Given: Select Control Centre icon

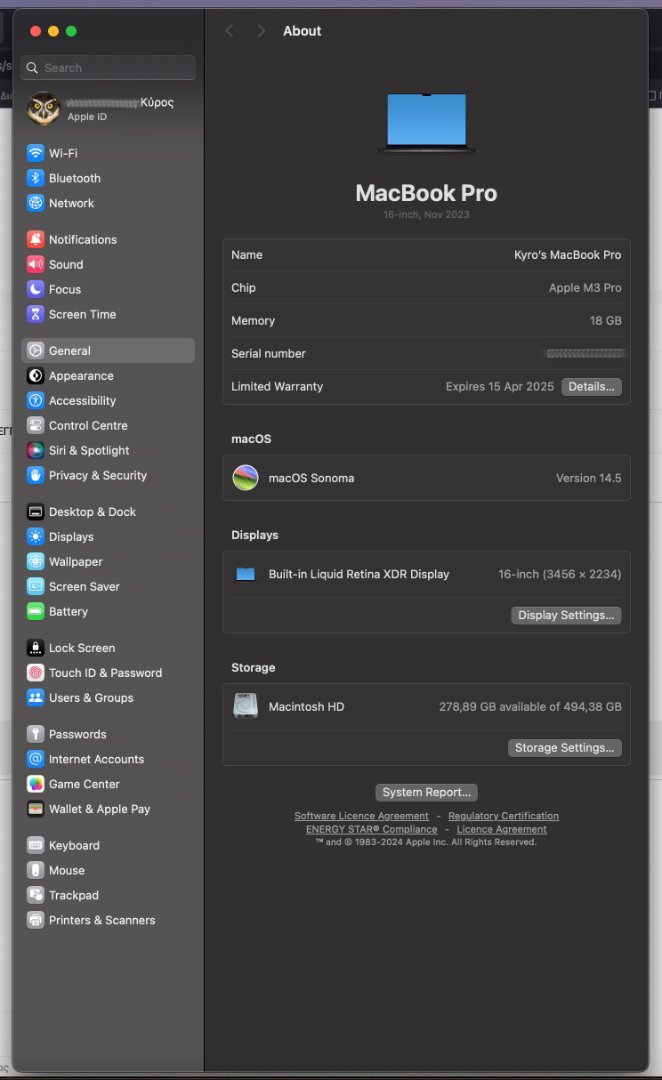Looking at the screenshot, I should click(35, 425).
